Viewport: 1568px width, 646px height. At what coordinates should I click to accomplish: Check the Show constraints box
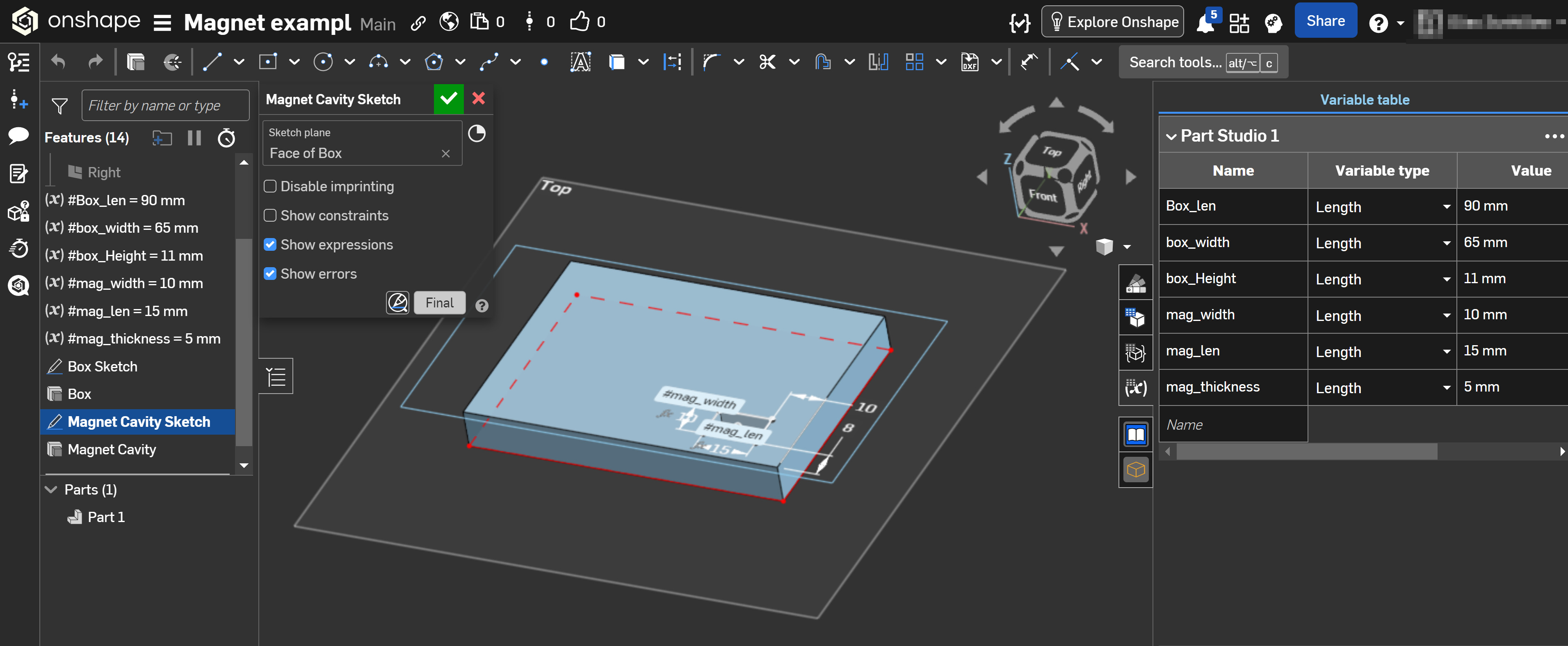270,215
